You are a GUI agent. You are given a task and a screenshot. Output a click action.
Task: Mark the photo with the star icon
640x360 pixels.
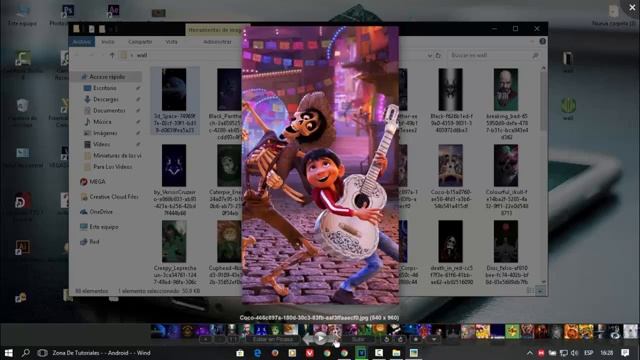pyautogui.click(x=416, y=339)
